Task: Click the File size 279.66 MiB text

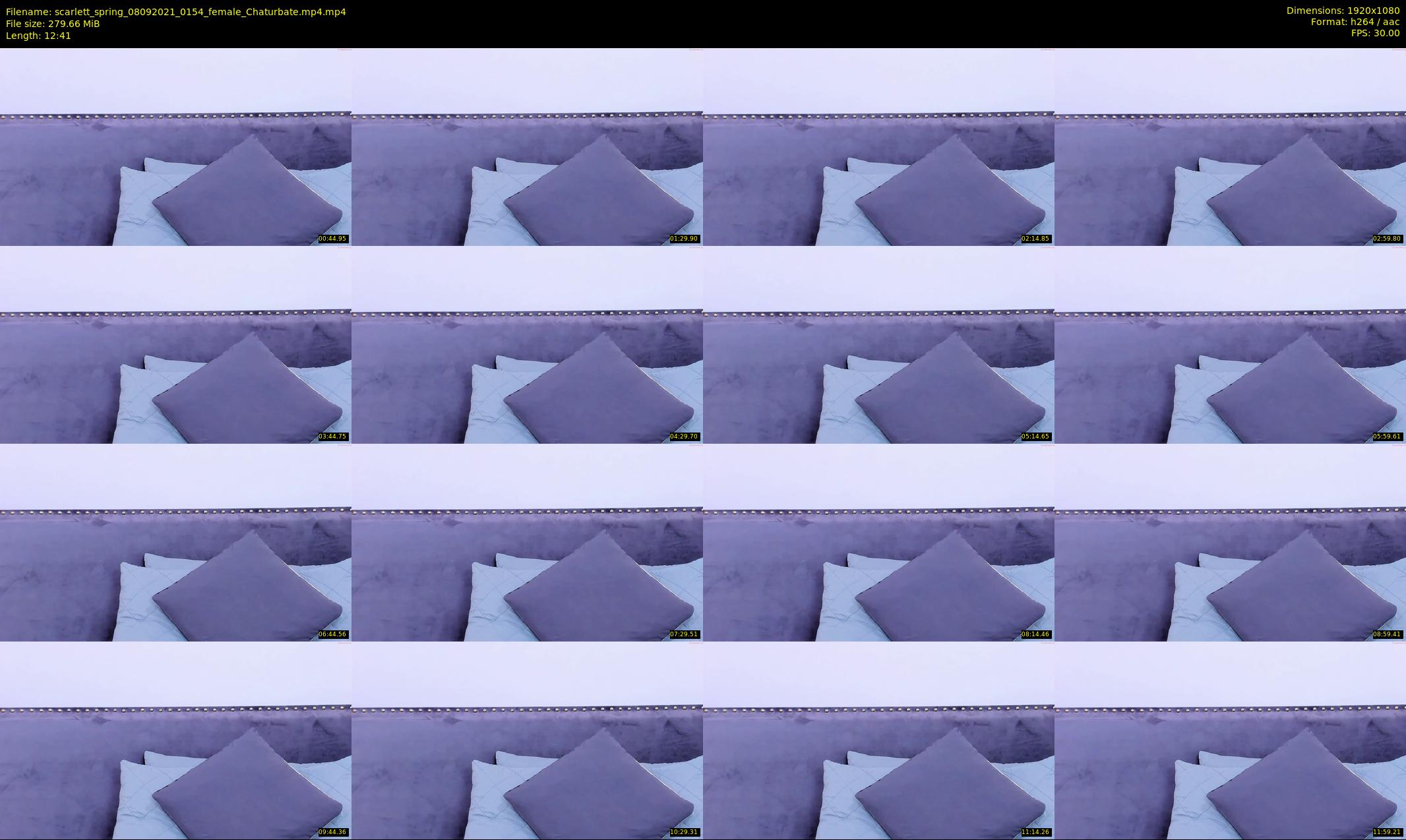Action: [53, 24]
